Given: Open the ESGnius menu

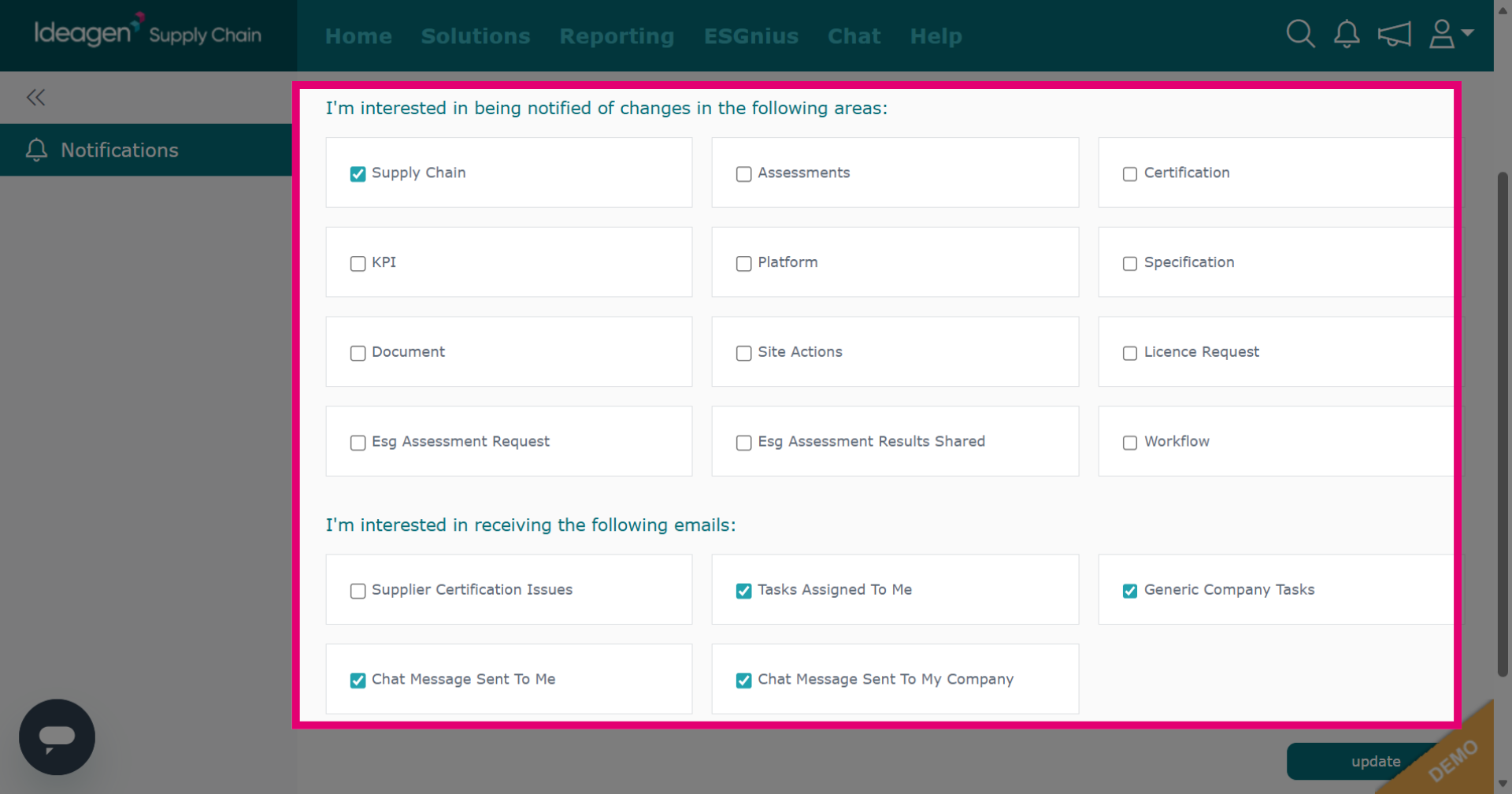Looking at the screenshot, I should point(751,36).
